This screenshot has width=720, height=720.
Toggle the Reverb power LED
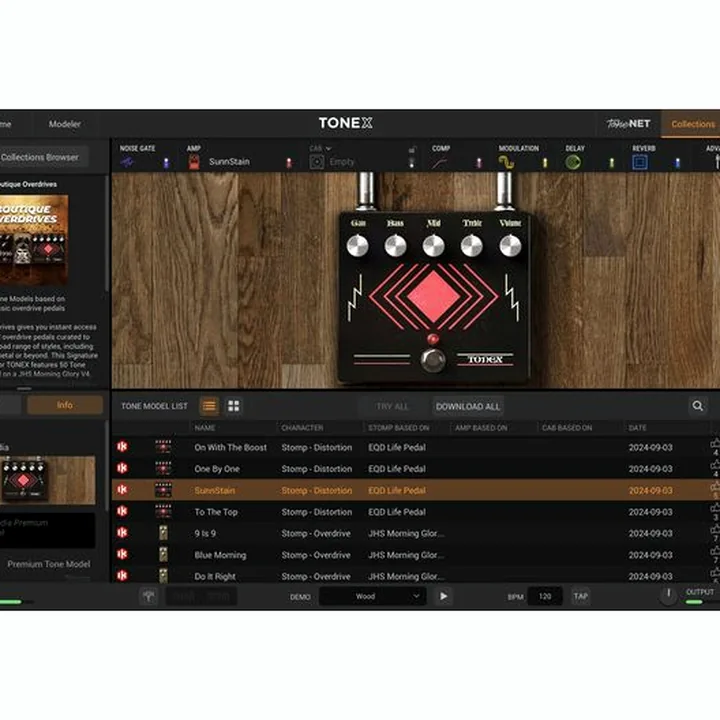(x=677, y=163)
